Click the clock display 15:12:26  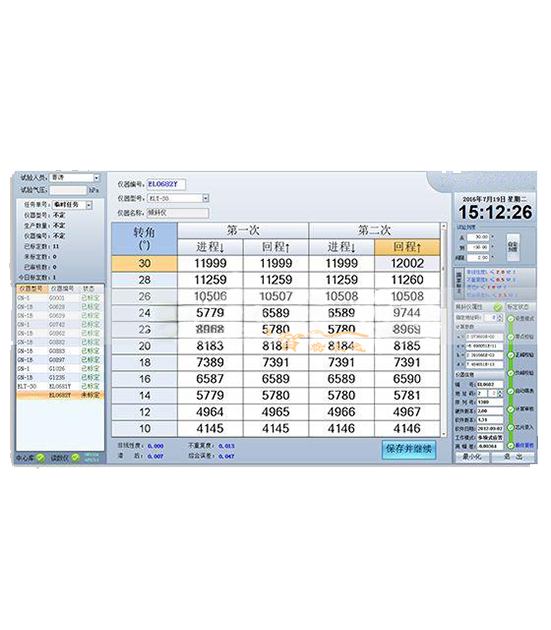pyautogui.click(x=495, y=212)
